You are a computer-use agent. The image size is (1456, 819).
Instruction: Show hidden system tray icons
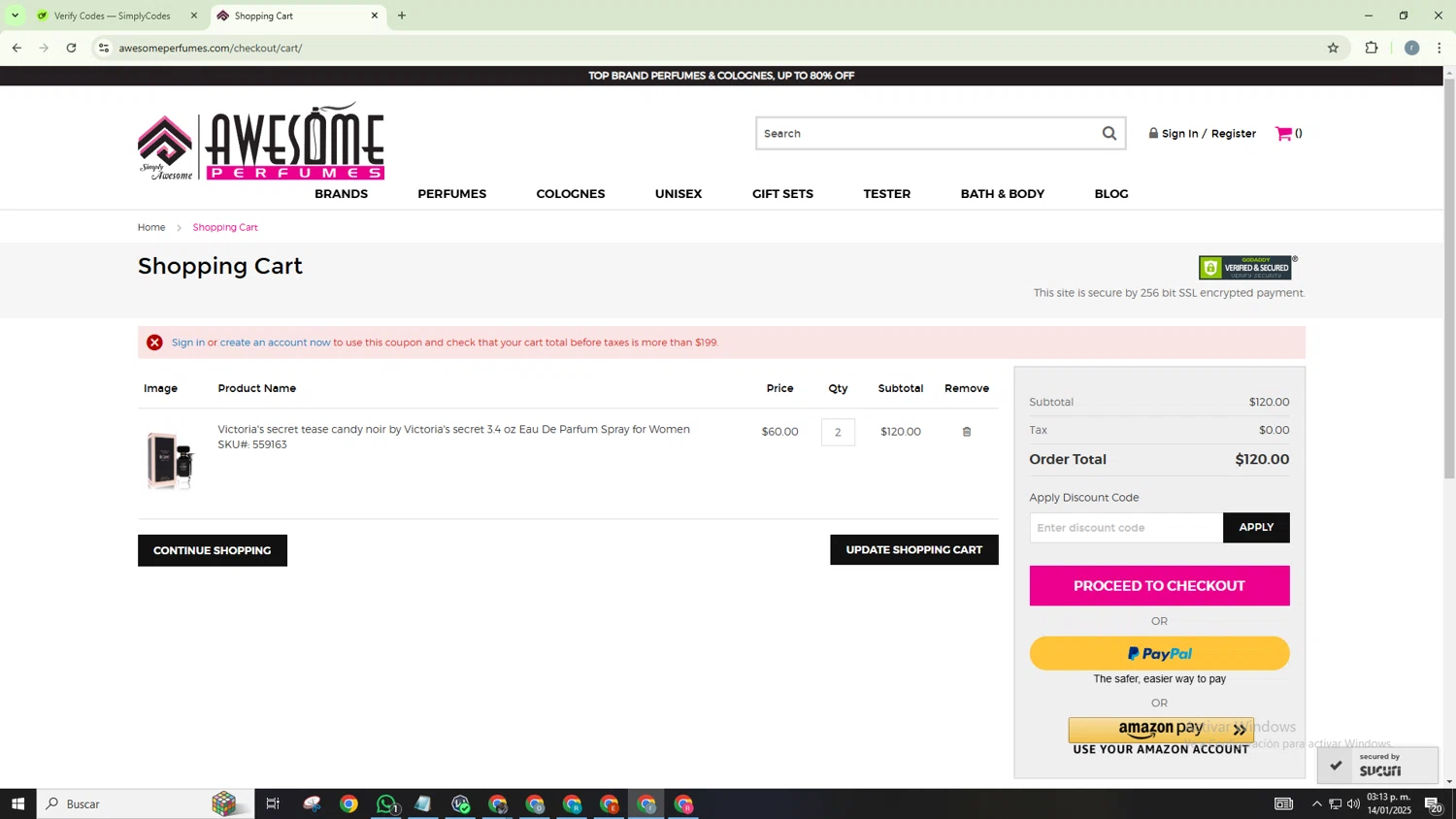(x=1316, y=803)
